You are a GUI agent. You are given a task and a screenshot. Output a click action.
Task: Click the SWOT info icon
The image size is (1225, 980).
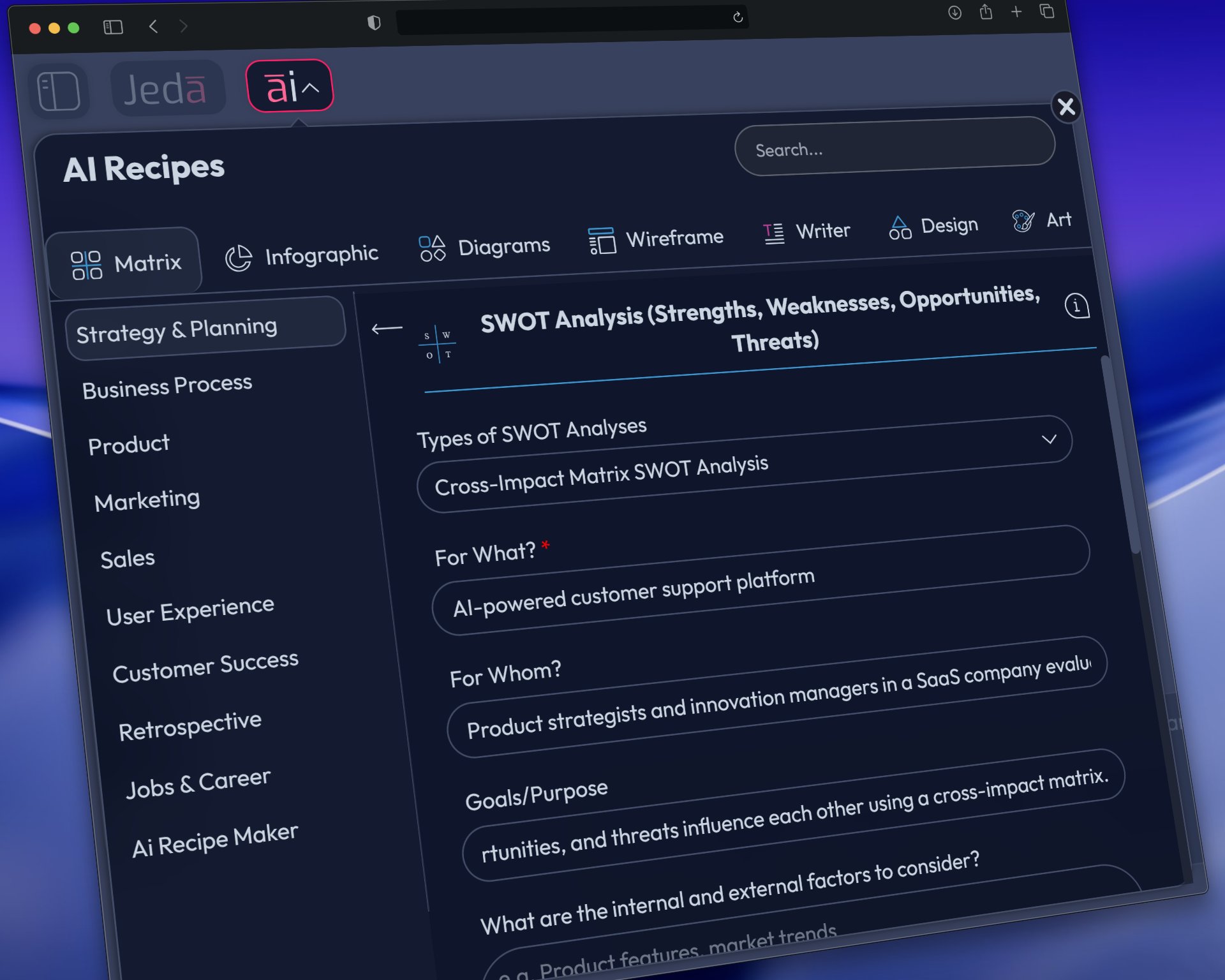tap(1077, 306)
